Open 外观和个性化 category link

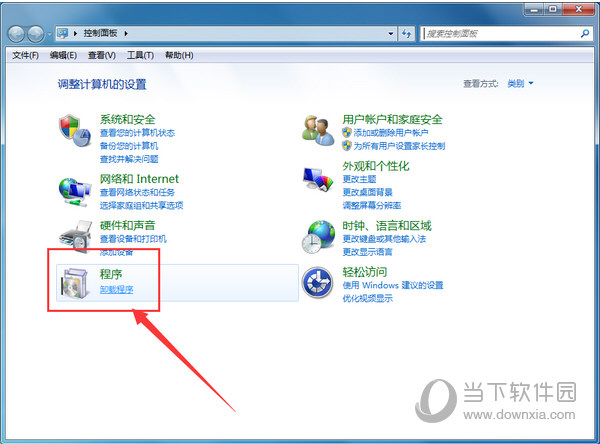[376, 166]
